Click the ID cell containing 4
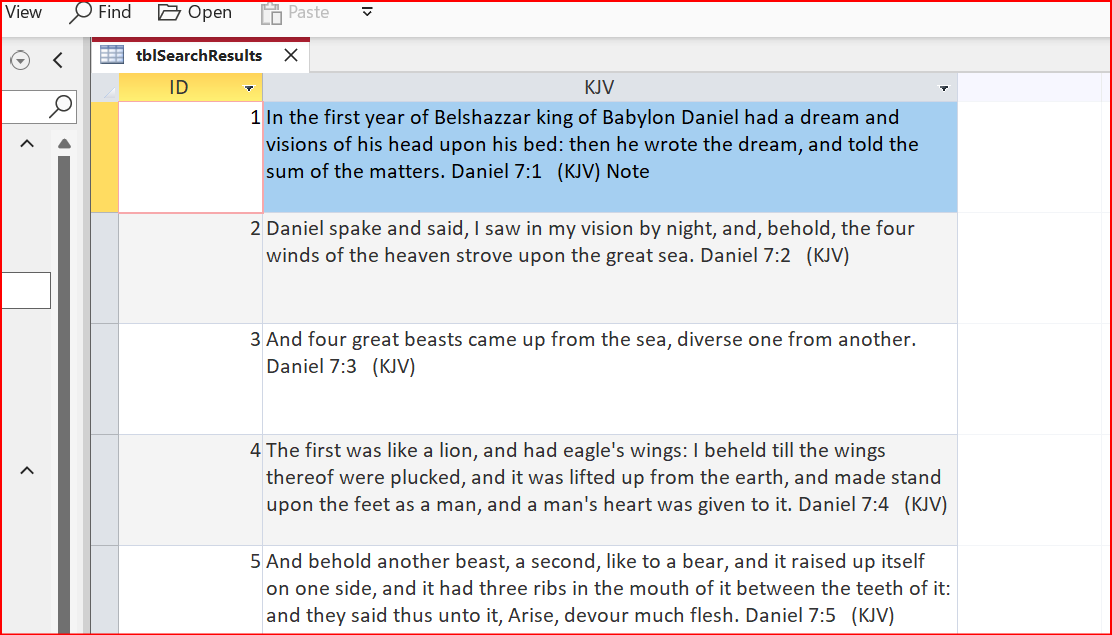The width and height of the screenshot is (1112, 635). click(190, 490)
